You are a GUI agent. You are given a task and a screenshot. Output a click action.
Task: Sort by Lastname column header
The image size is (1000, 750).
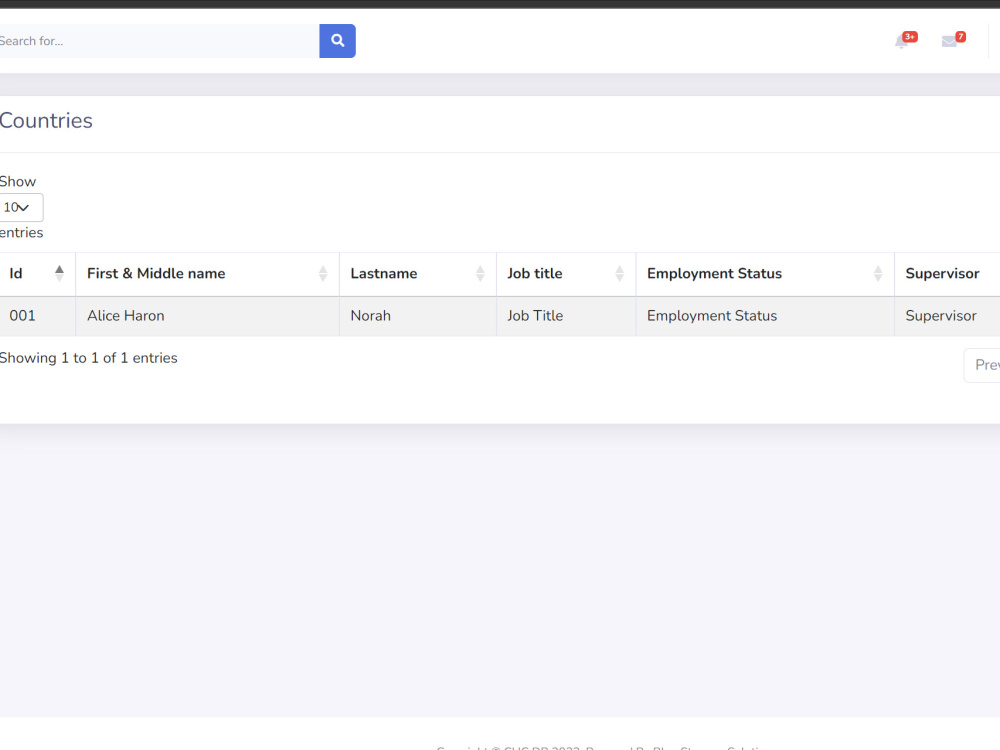point(418,274)
